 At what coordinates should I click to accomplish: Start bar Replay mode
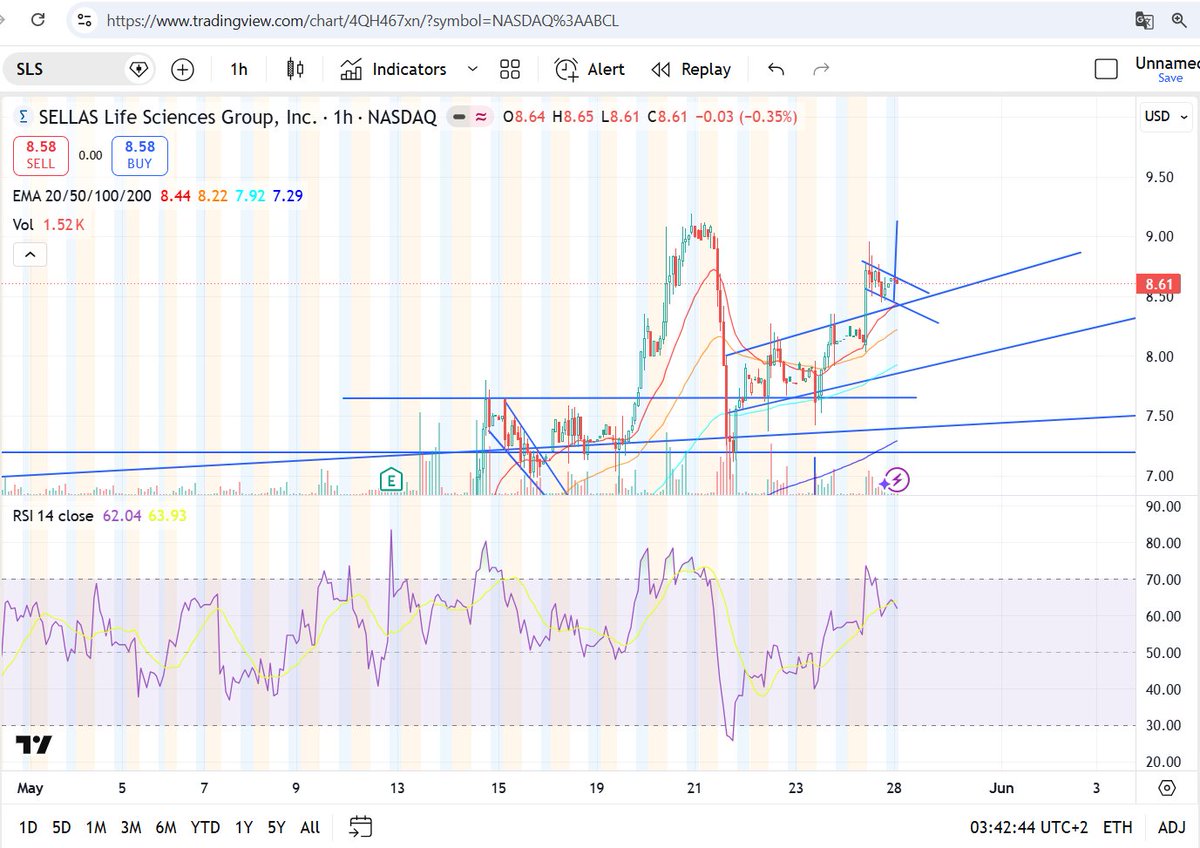(690, 69)
